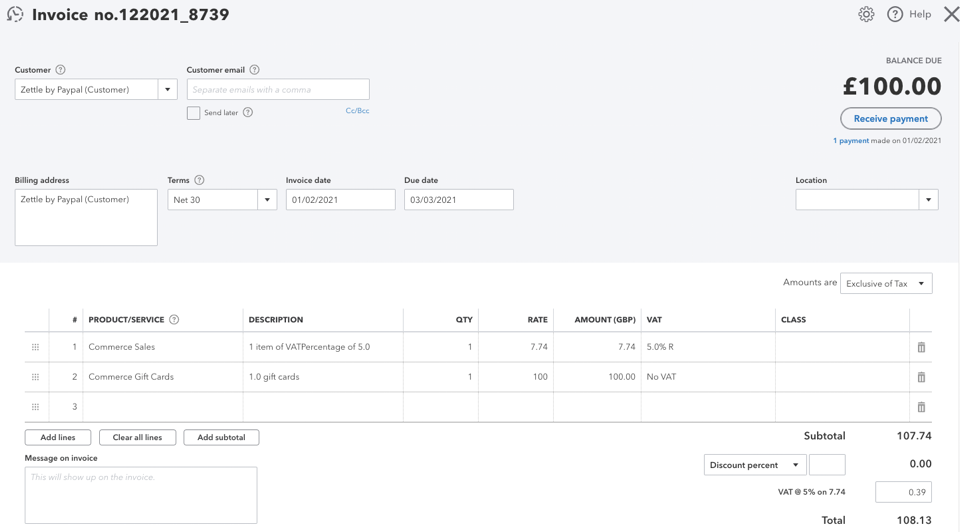960x532 pixels.
Task: Click the VAT cell 'No VAT'
Action: (x=708, y=377)
